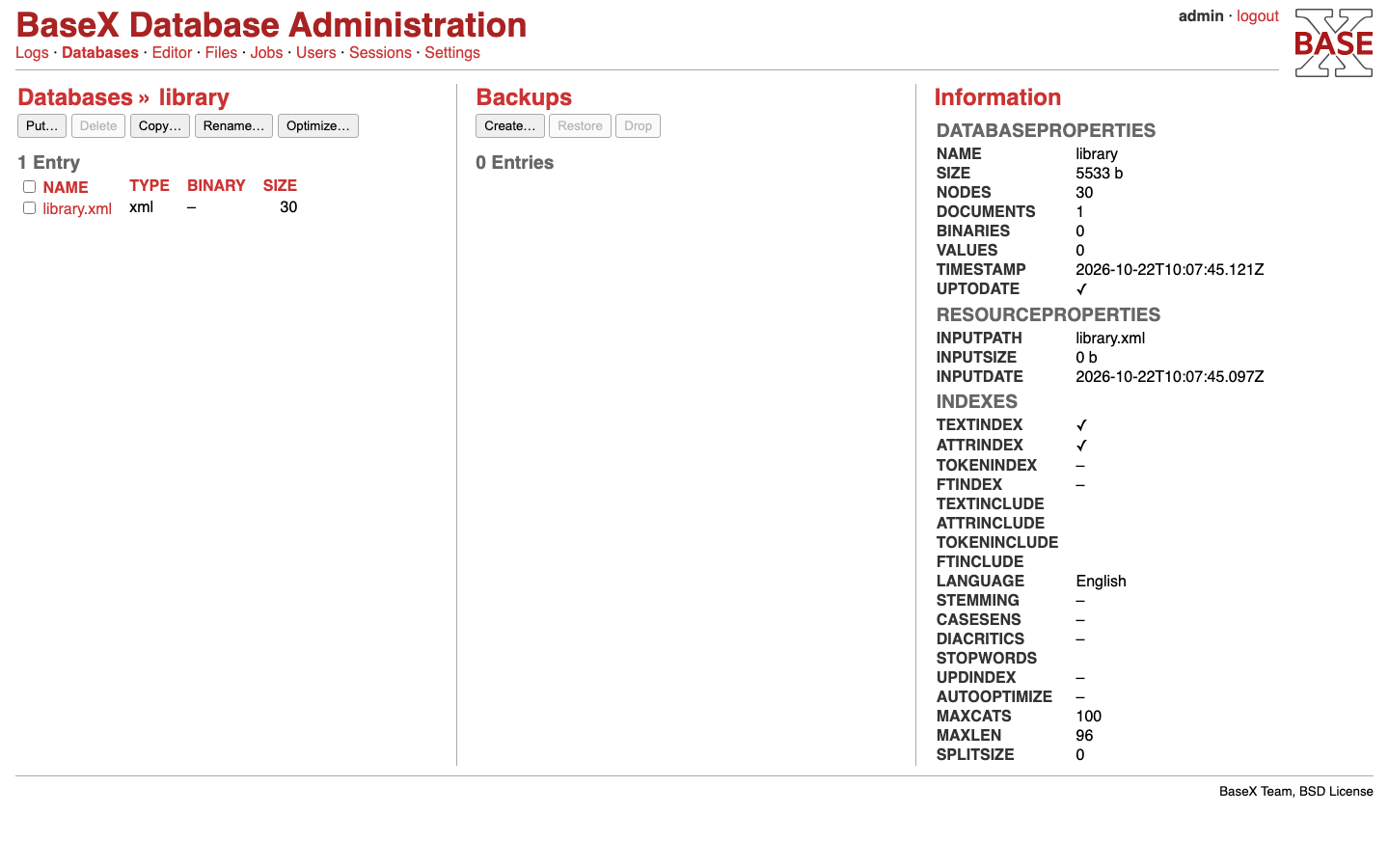Go to the Databases menu item
This screenshot has height=868, width=1389.
point(100,53)
